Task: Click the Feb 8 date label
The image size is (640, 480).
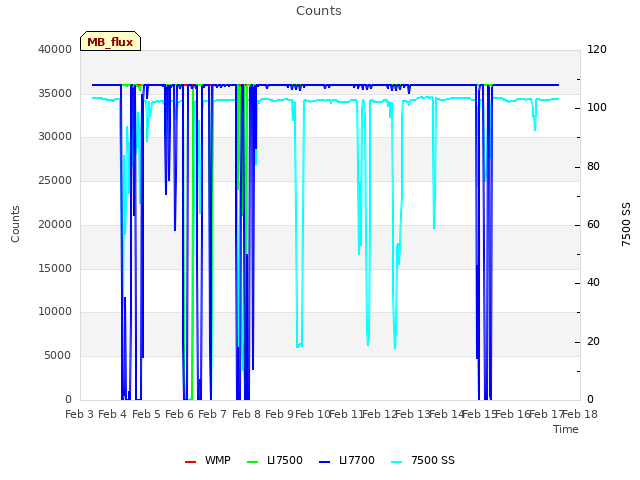Action: click(x=246, y=414)
